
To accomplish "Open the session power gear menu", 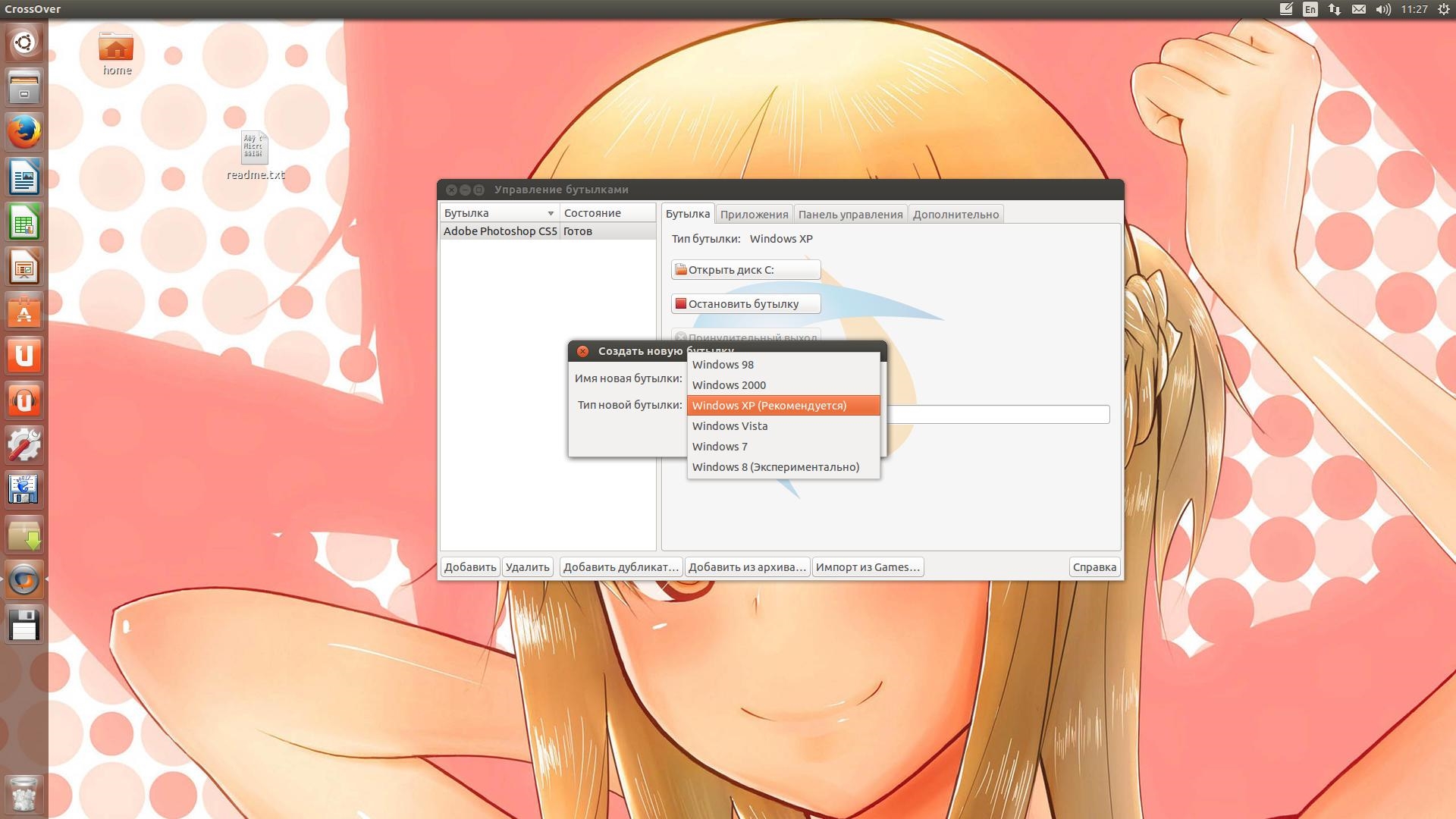I will (1444, 9).
